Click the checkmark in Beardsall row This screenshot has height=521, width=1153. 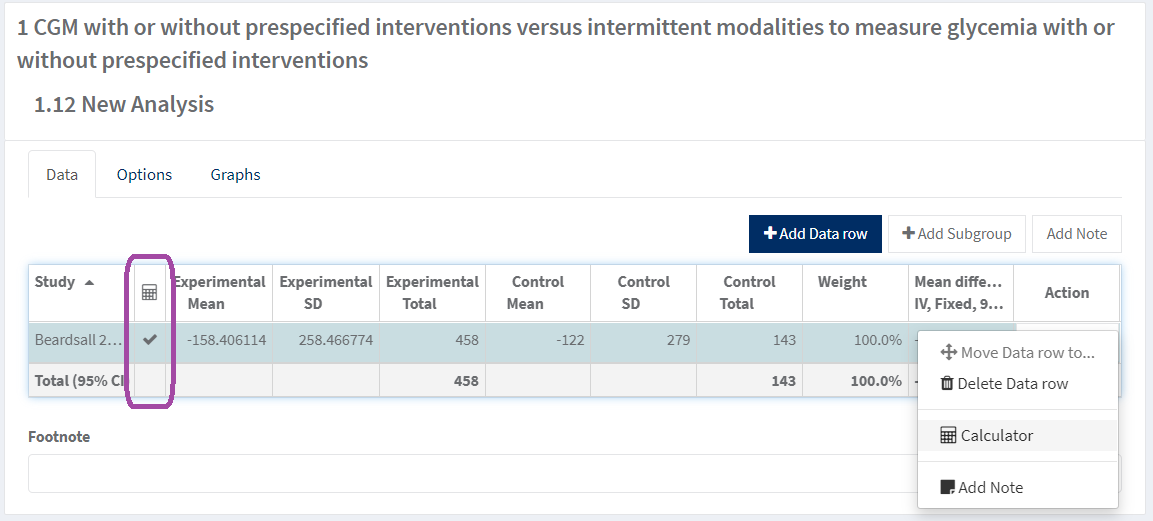150,340
